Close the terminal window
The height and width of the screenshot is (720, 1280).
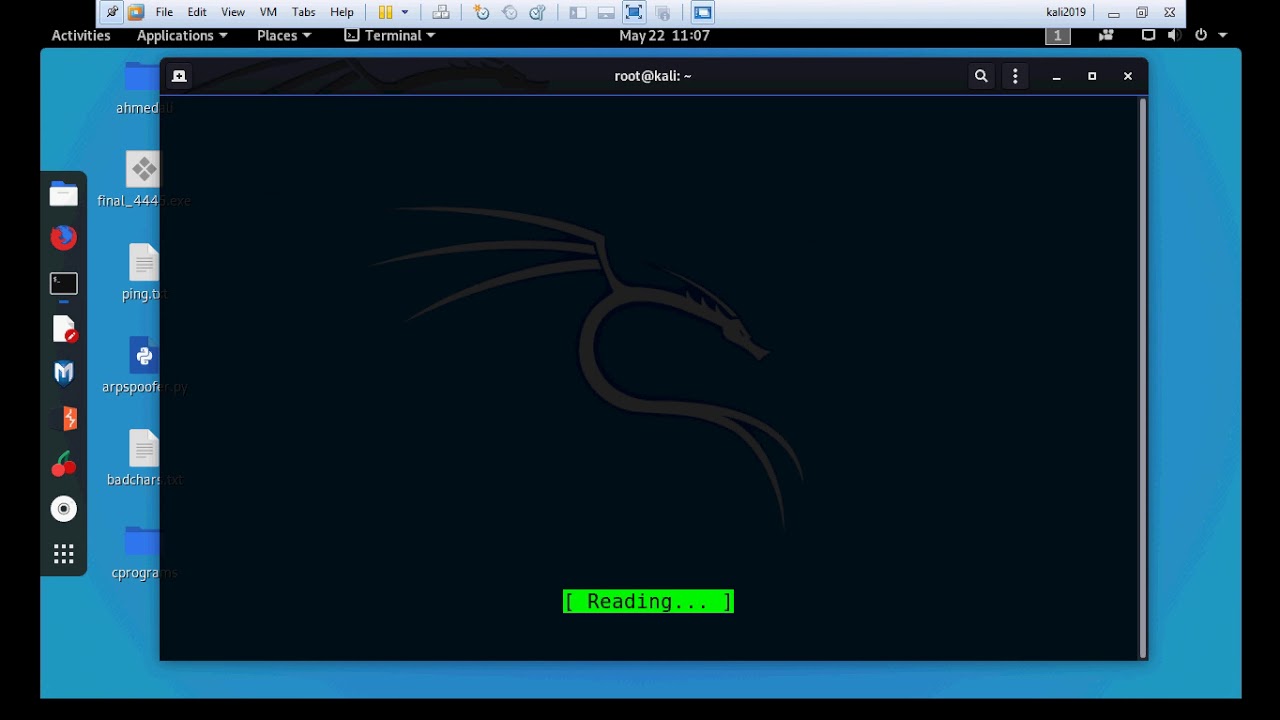[x=1128, y=76]
